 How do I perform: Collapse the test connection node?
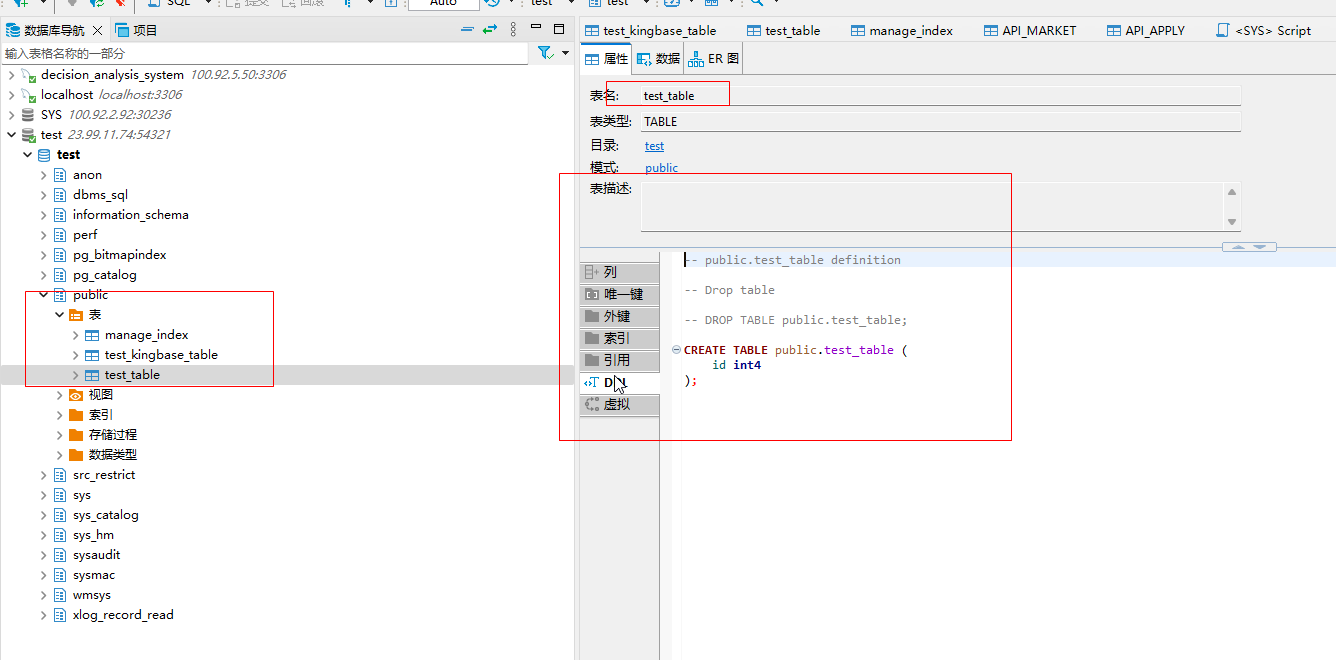tap(12, 135)
